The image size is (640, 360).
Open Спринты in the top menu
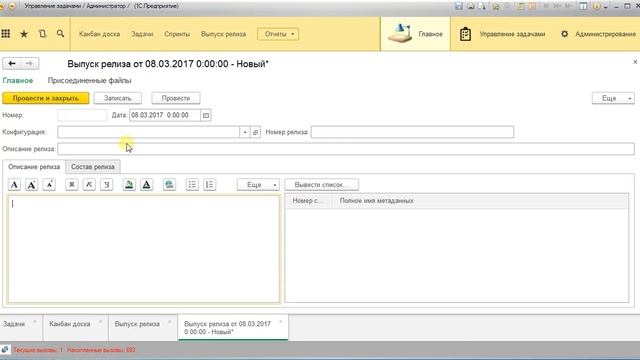pyautogui.click(x=177, y=34)
